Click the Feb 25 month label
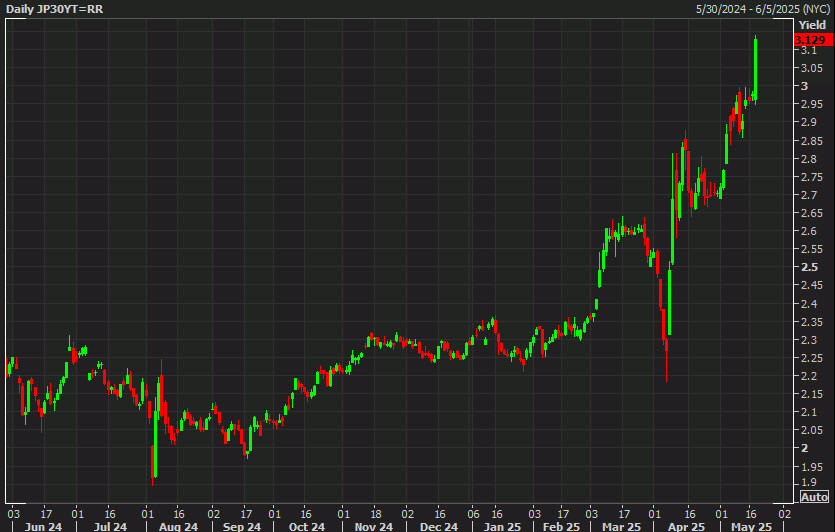 point(561,527)
